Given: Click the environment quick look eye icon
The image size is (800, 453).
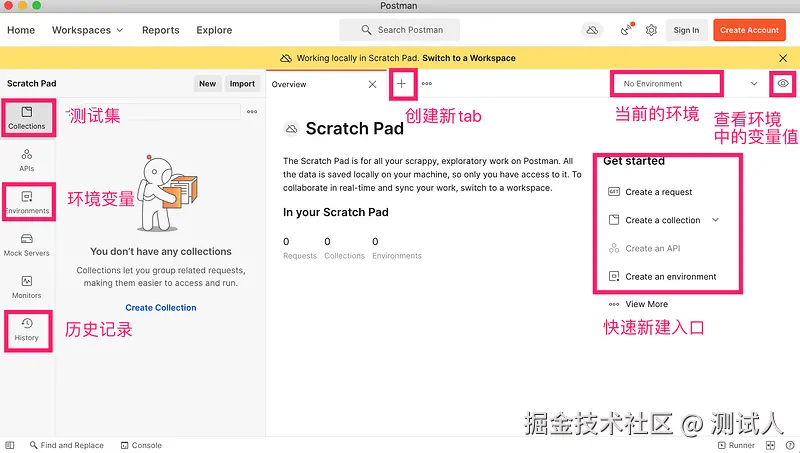Looking at the screenshot, I should [x=783, y=84].
